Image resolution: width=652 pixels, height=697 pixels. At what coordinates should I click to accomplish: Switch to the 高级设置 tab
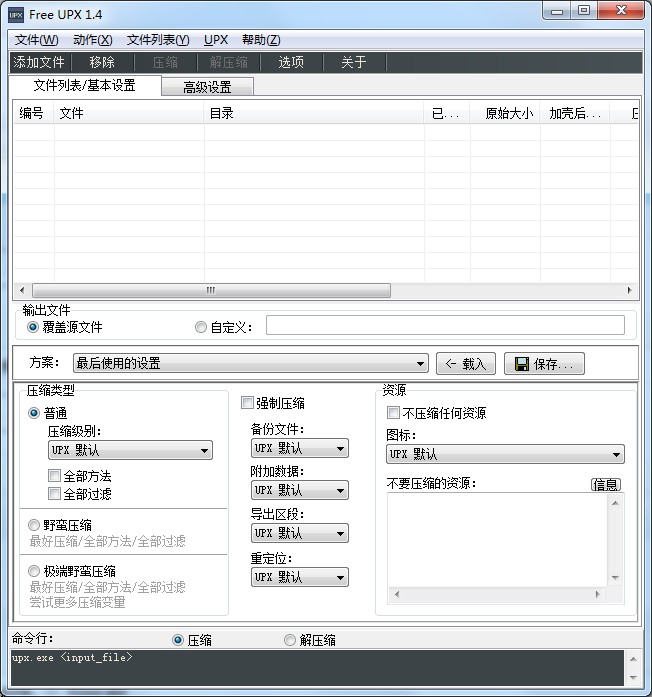tap(207, 87)
